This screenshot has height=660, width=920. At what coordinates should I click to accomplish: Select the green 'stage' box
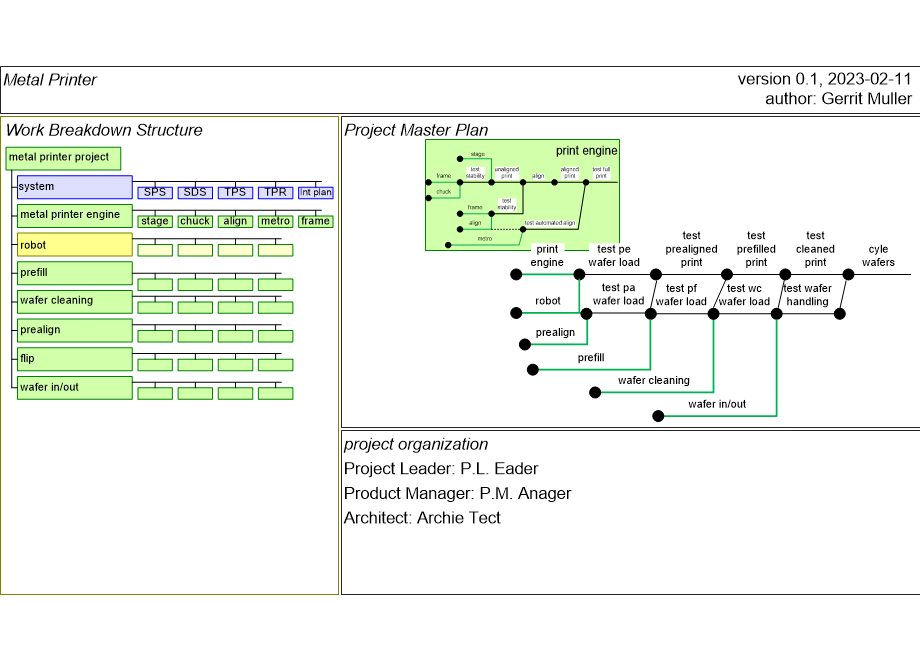pos(155,221)
